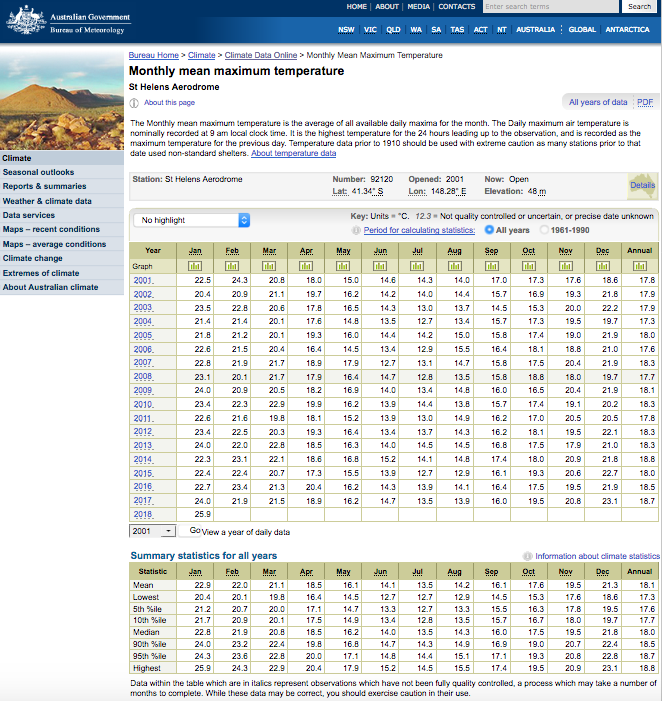Open the Annual column graph icon
This screenshot has width=662, height=701.
[x=642, y=266]
